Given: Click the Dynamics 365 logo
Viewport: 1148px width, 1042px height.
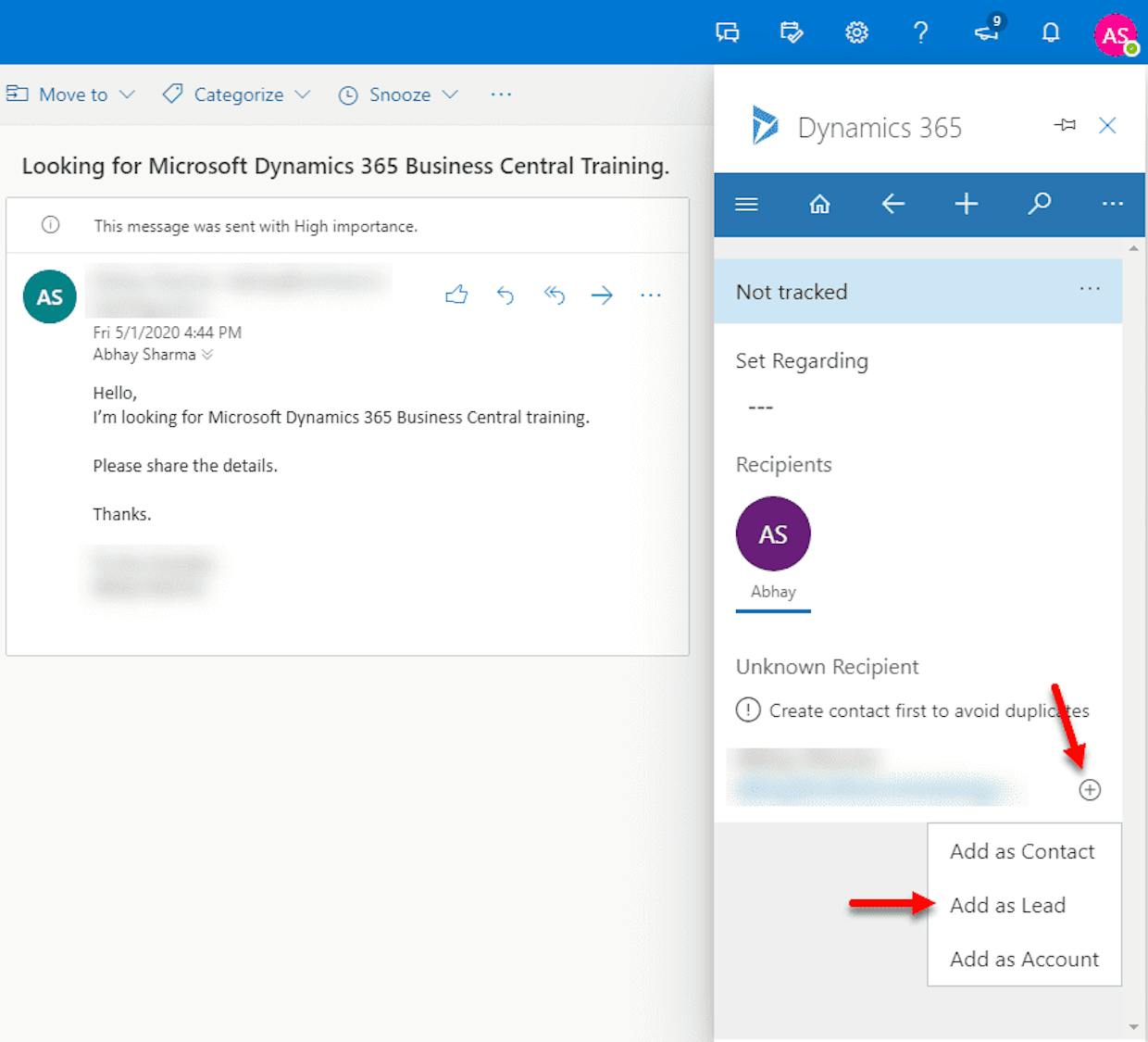Looking at the screenshot, I should click(765, 126).
